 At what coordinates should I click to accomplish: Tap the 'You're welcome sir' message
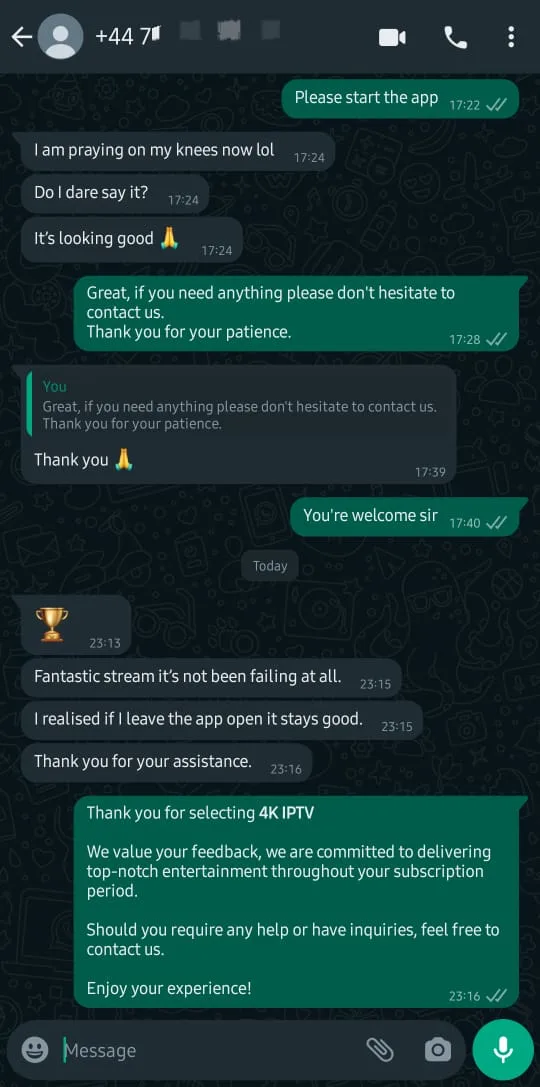tap(404, 516)
